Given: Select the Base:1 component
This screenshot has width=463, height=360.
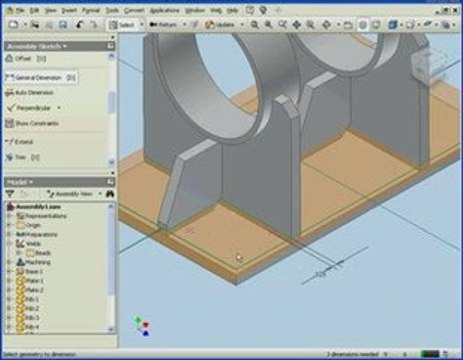Looking at the screenshot, I should pos(30,272).
